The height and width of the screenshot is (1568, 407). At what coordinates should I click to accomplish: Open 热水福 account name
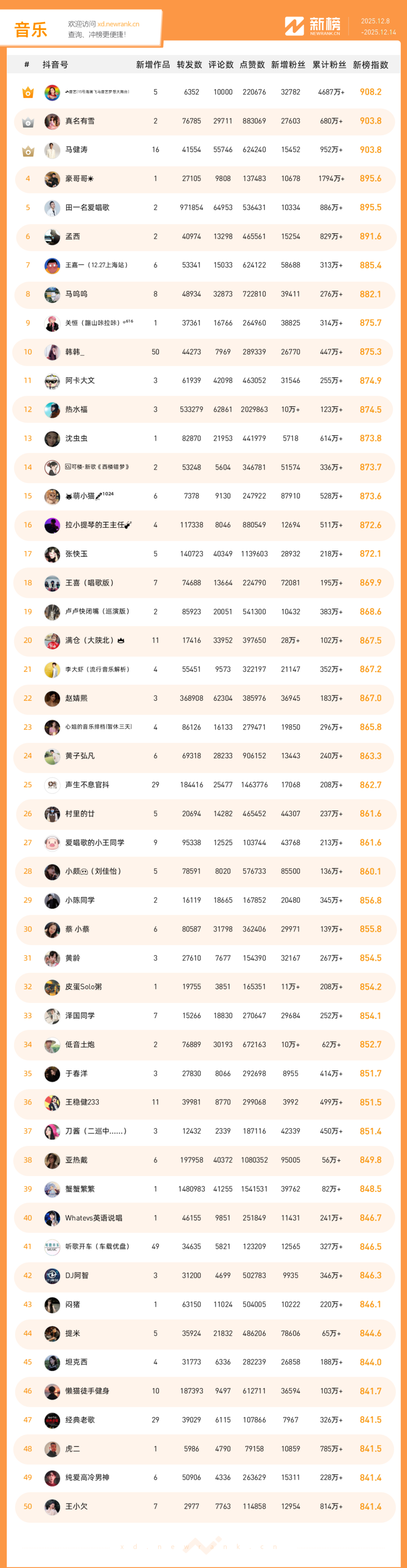pos(76,410)
